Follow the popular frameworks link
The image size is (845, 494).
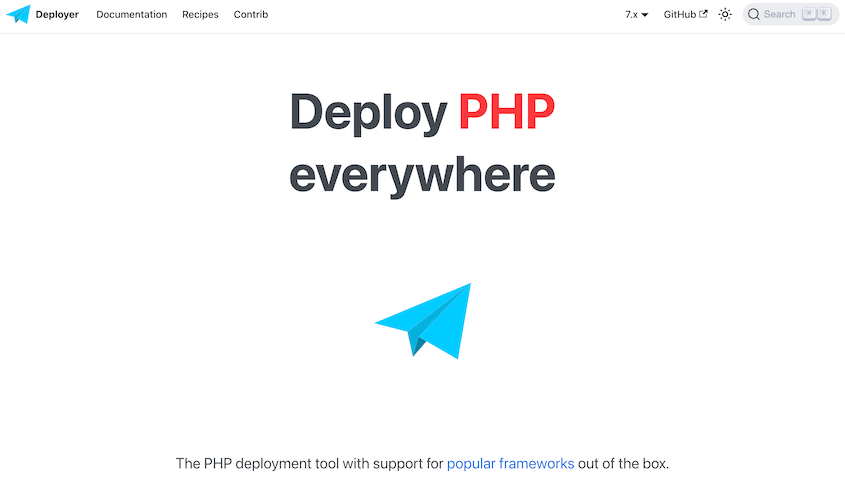(x=510, y=463)
